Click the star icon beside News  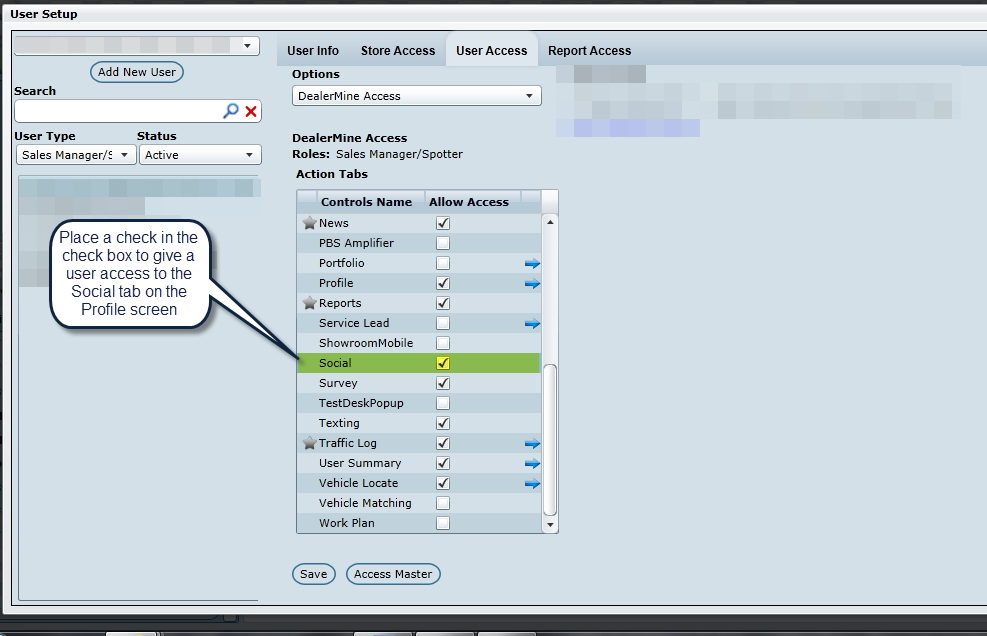(x=309, y=223)
